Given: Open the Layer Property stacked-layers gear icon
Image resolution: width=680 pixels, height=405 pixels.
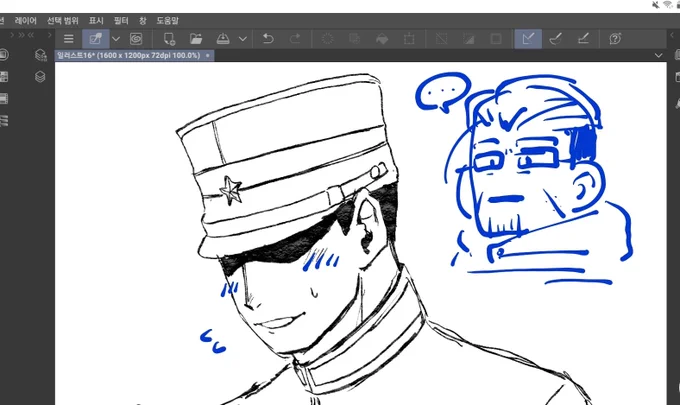Looking at the screenshot, I should [40, 55].
